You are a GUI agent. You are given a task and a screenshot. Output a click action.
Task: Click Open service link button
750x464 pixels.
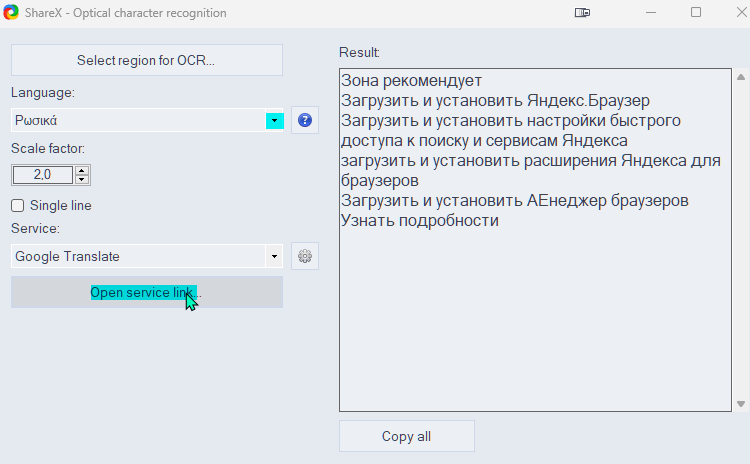coord(146,292)
